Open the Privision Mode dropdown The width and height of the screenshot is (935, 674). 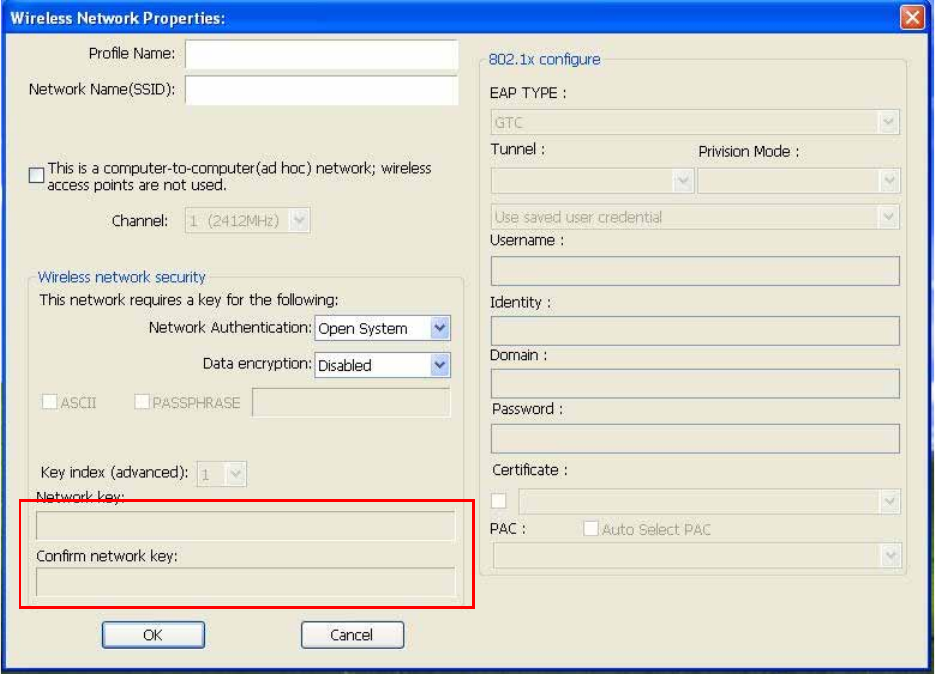click(798, 180)
